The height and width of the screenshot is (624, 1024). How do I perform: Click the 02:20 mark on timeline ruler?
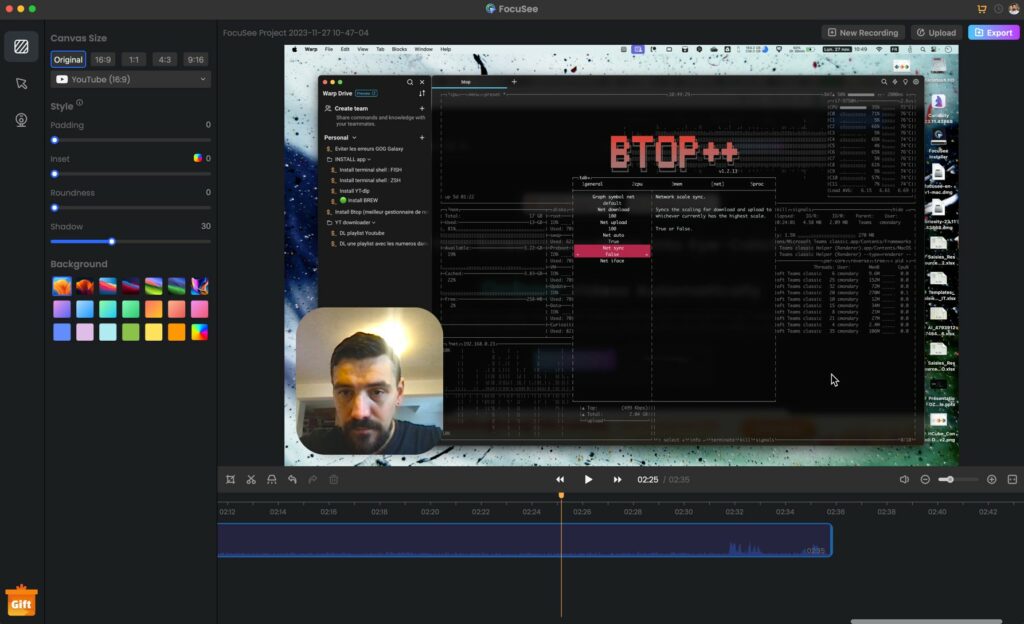click(430, 512)
